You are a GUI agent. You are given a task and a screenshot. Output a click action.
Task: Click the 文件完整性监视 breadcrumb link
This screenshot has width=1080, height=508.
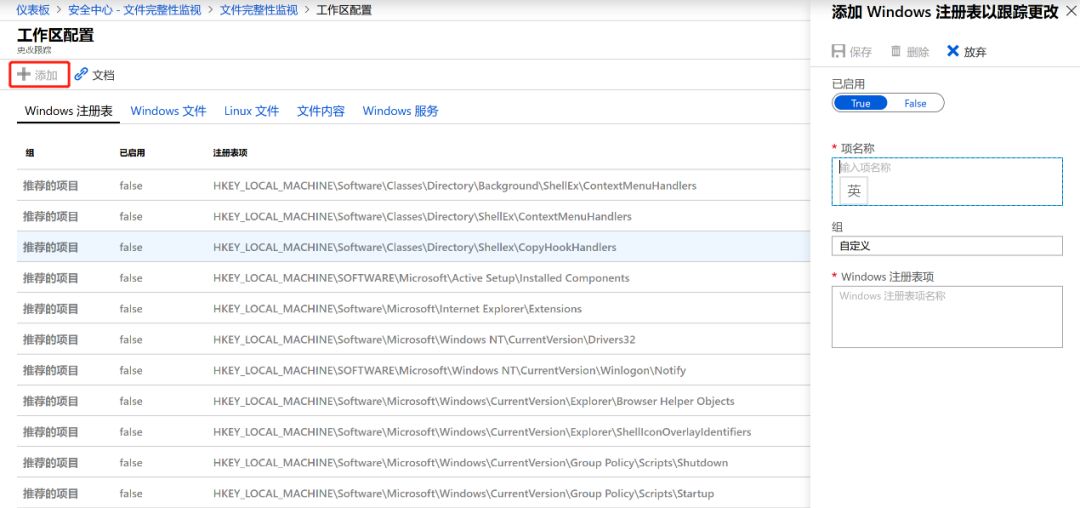258,10
